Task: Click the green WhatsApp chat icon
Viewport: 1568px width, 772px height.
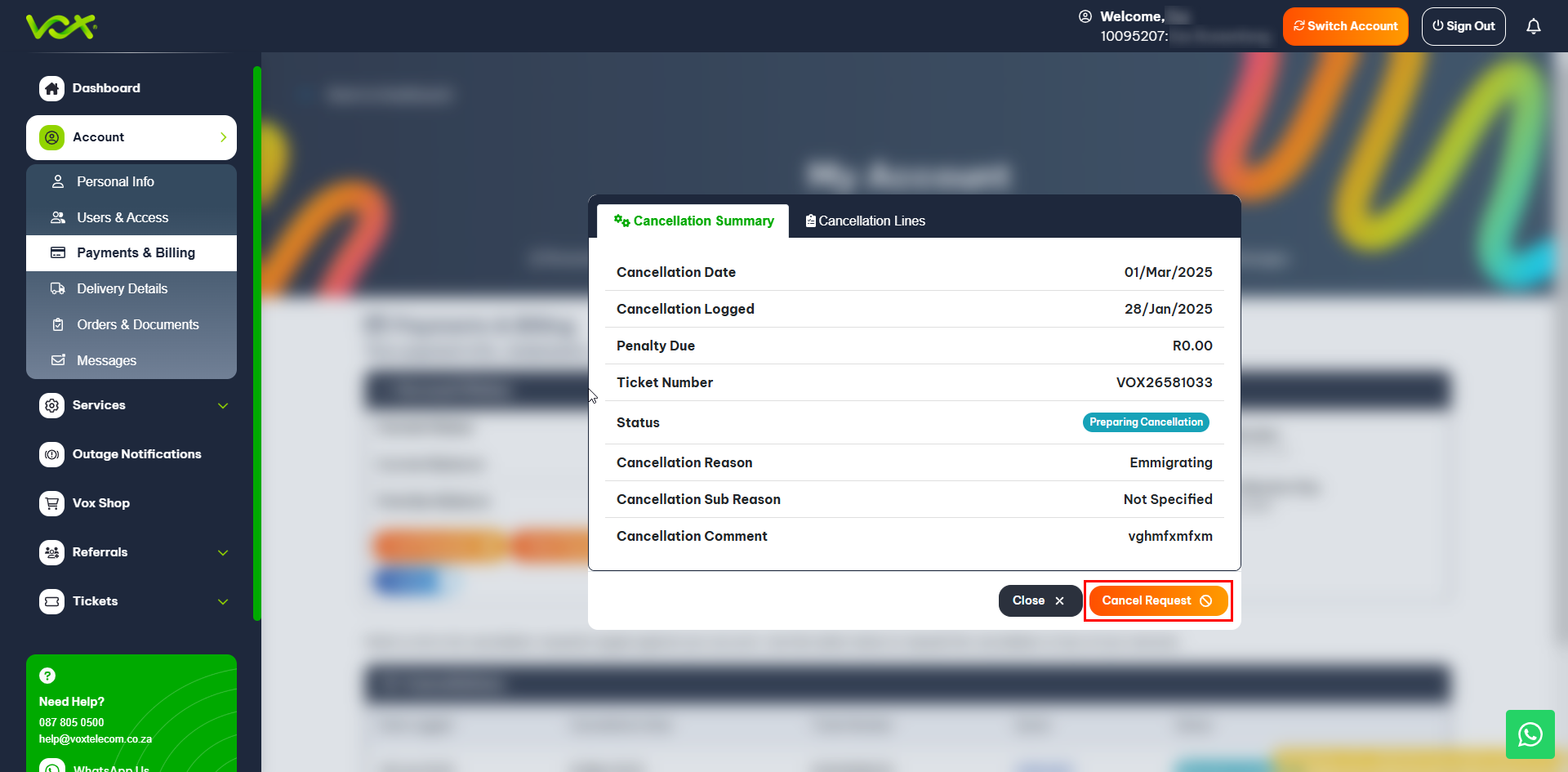Action: [1530, 734]
